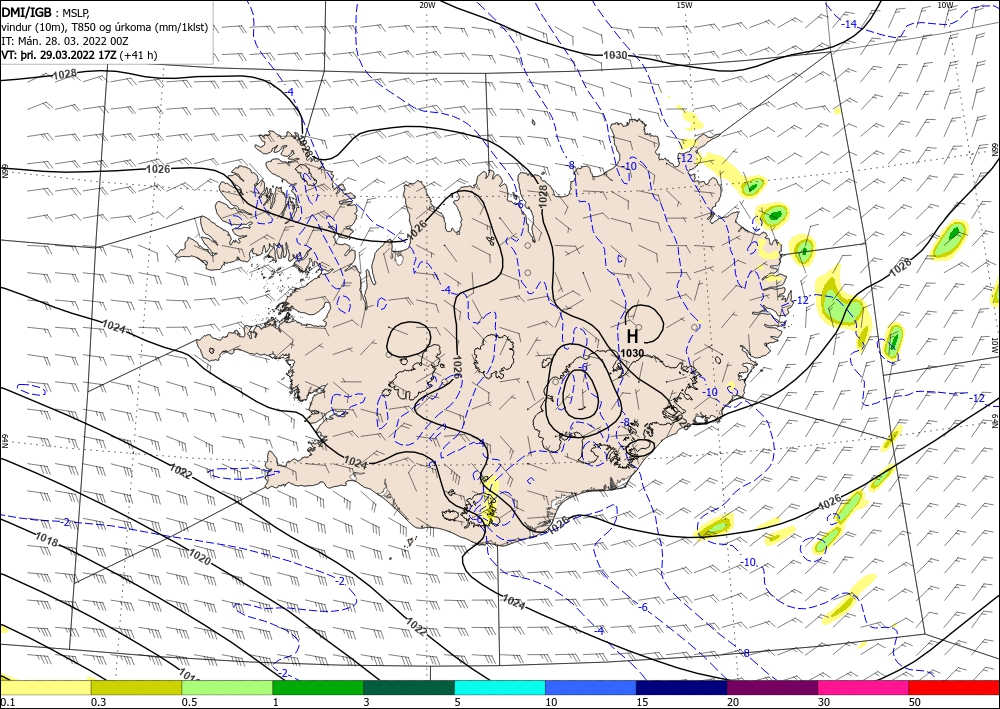Select the light green 0.5 legend swatch
This screenshot has width=1000, height=709.
pyautogui.click(x=227, y=687)
